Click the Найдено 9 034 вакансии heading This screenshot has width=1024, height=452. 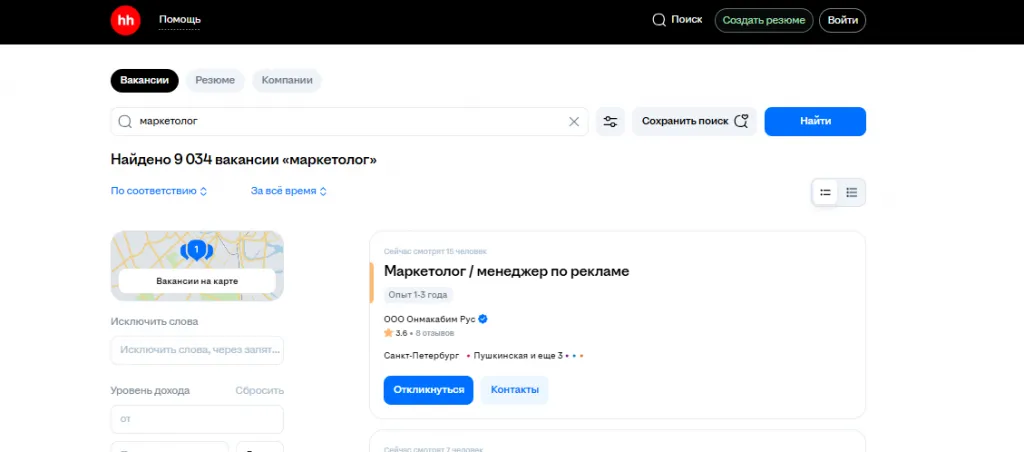[244, 160]
